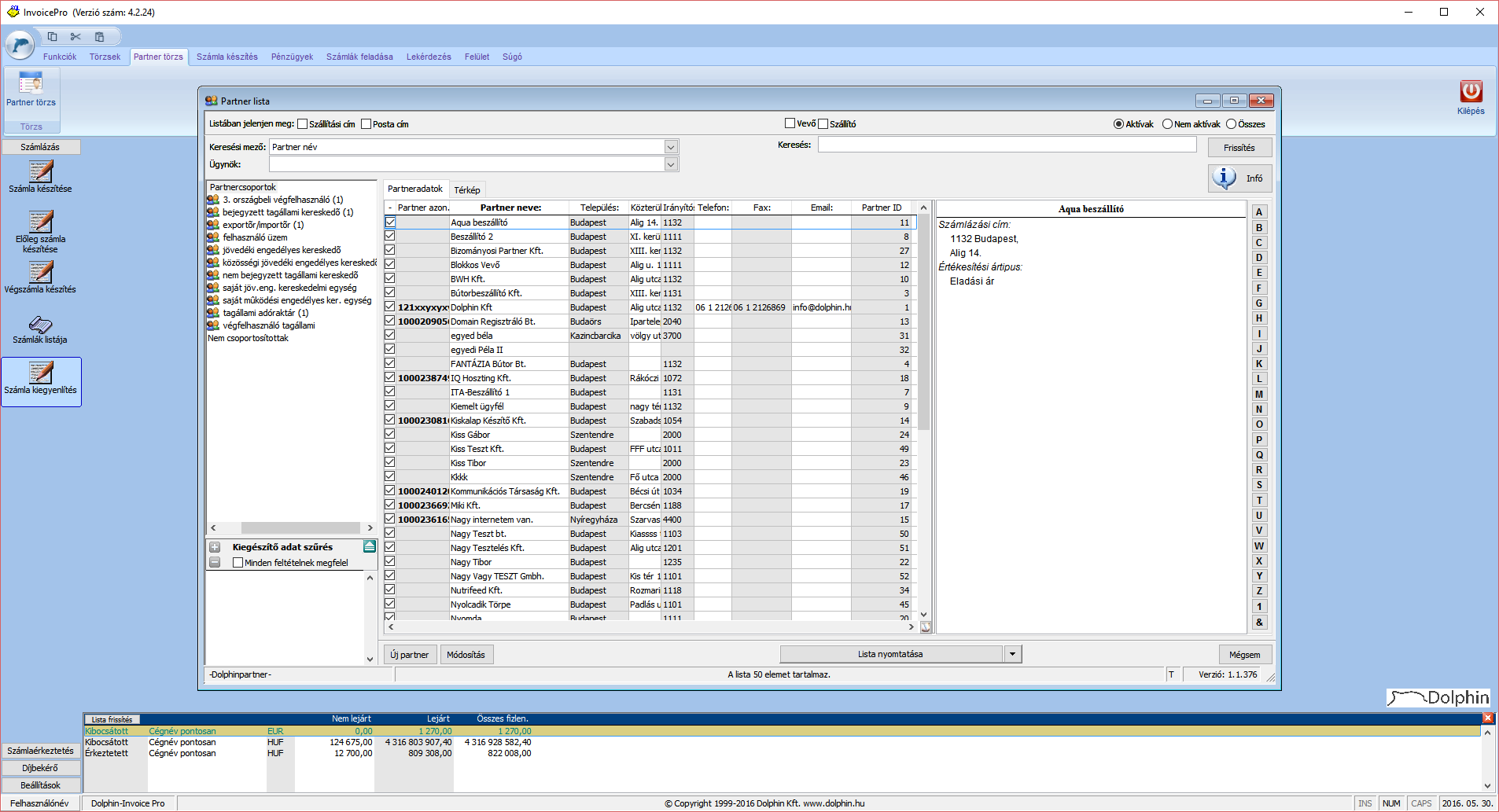1499x812 pixels.
Task: Toggle the Posta cím checkbox
Action: 366,124
